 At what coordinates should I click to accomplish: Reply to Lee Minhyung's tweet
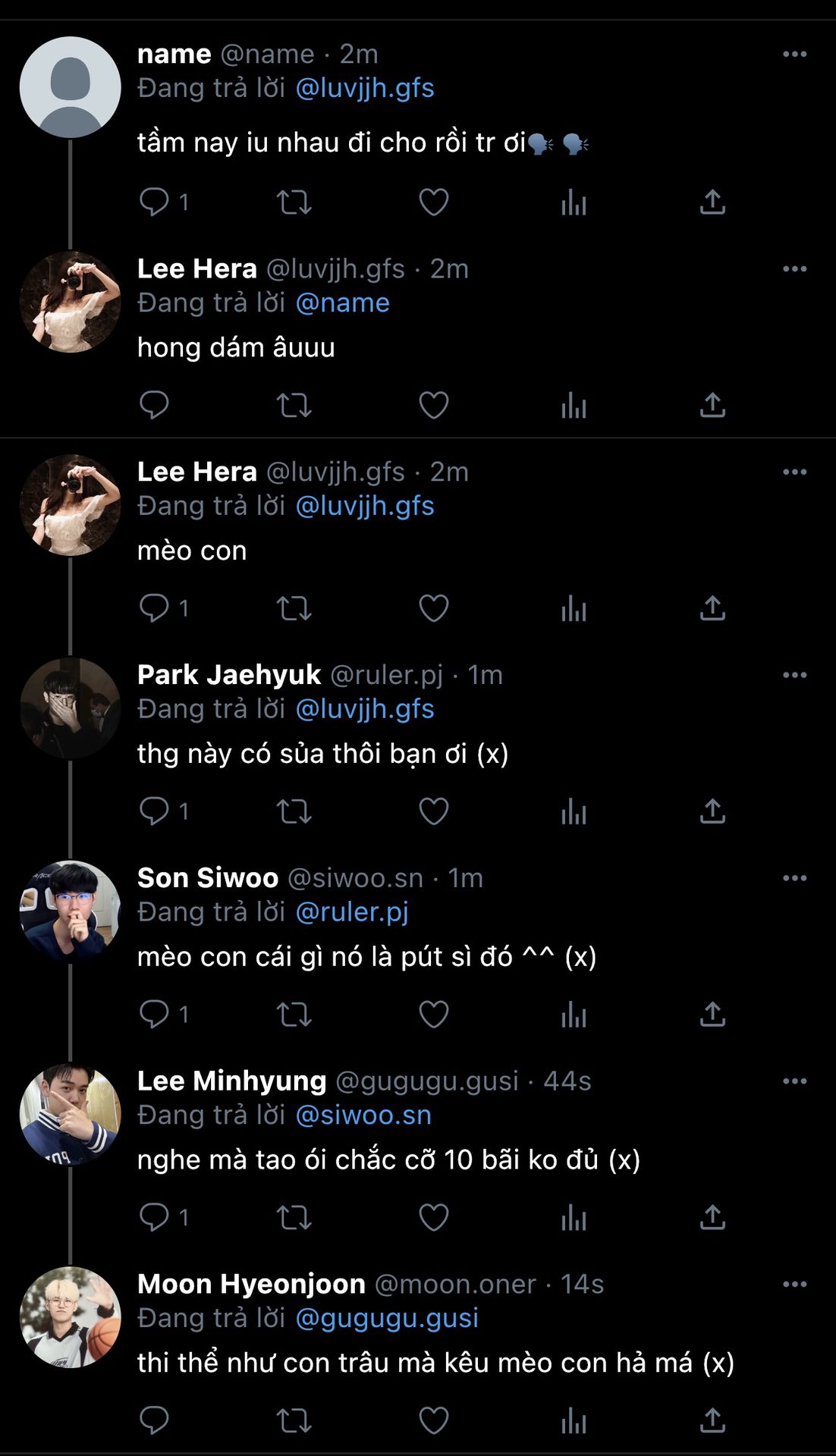154,1217
